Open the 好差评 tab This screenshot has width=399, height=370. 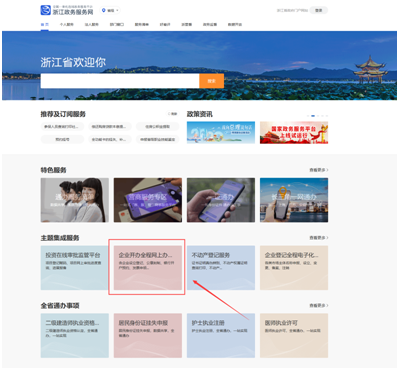tap(165, 24)
